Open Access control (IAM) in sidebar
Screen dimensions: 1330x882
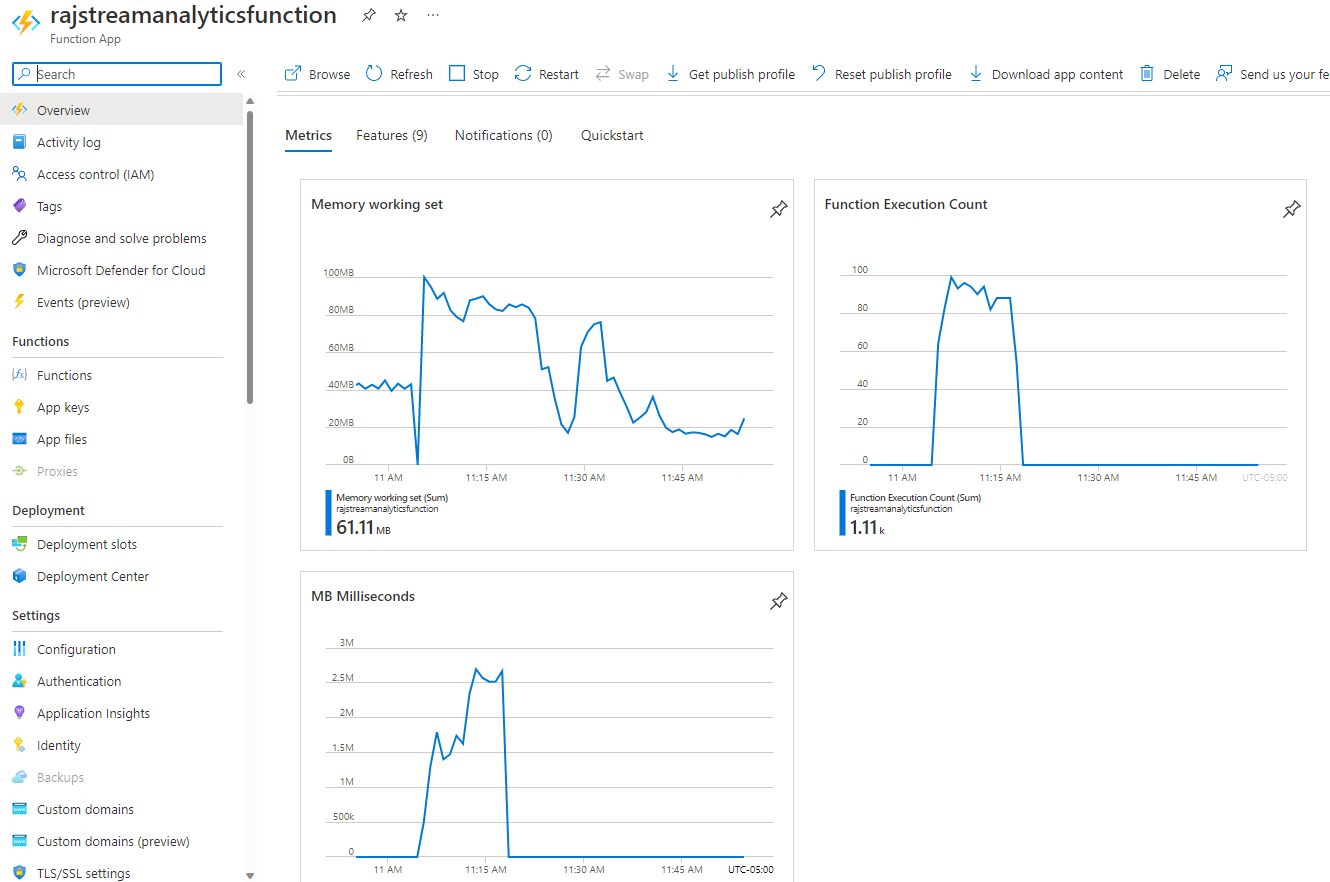pos(95,174)
